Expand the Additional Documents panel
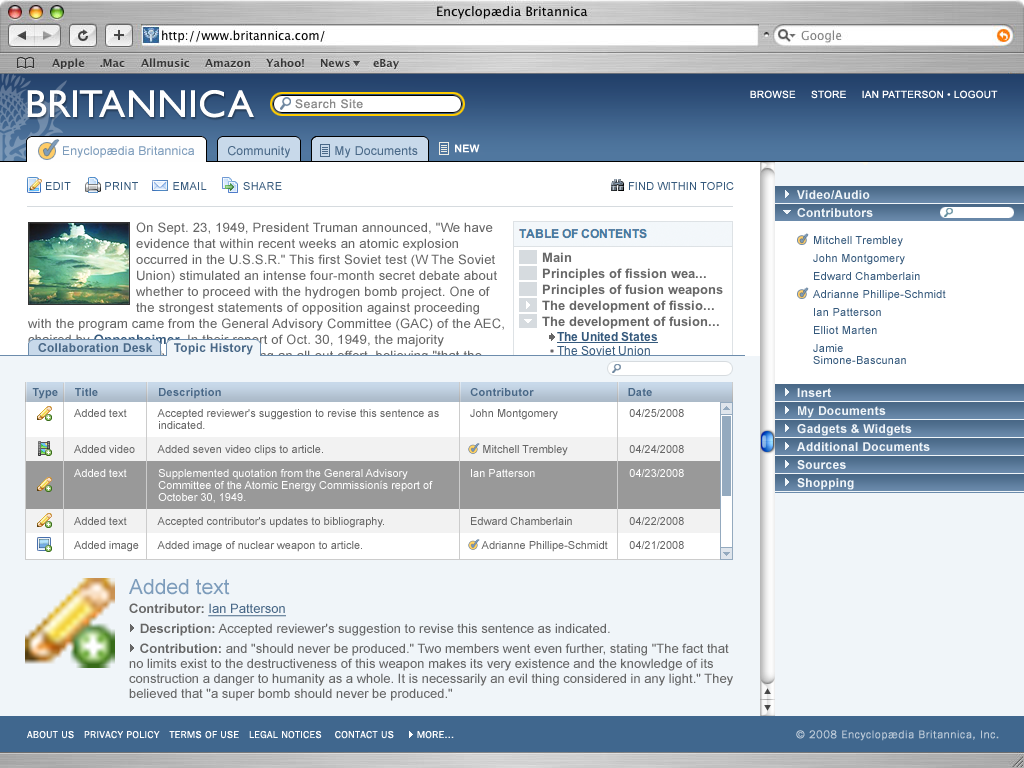Screen dimensions: 1024x768 click(787, 446)
